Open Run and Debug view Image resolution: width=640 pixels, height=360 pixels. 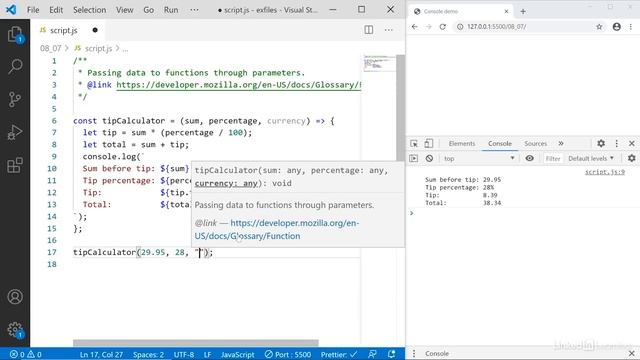(x=15, y=132)
